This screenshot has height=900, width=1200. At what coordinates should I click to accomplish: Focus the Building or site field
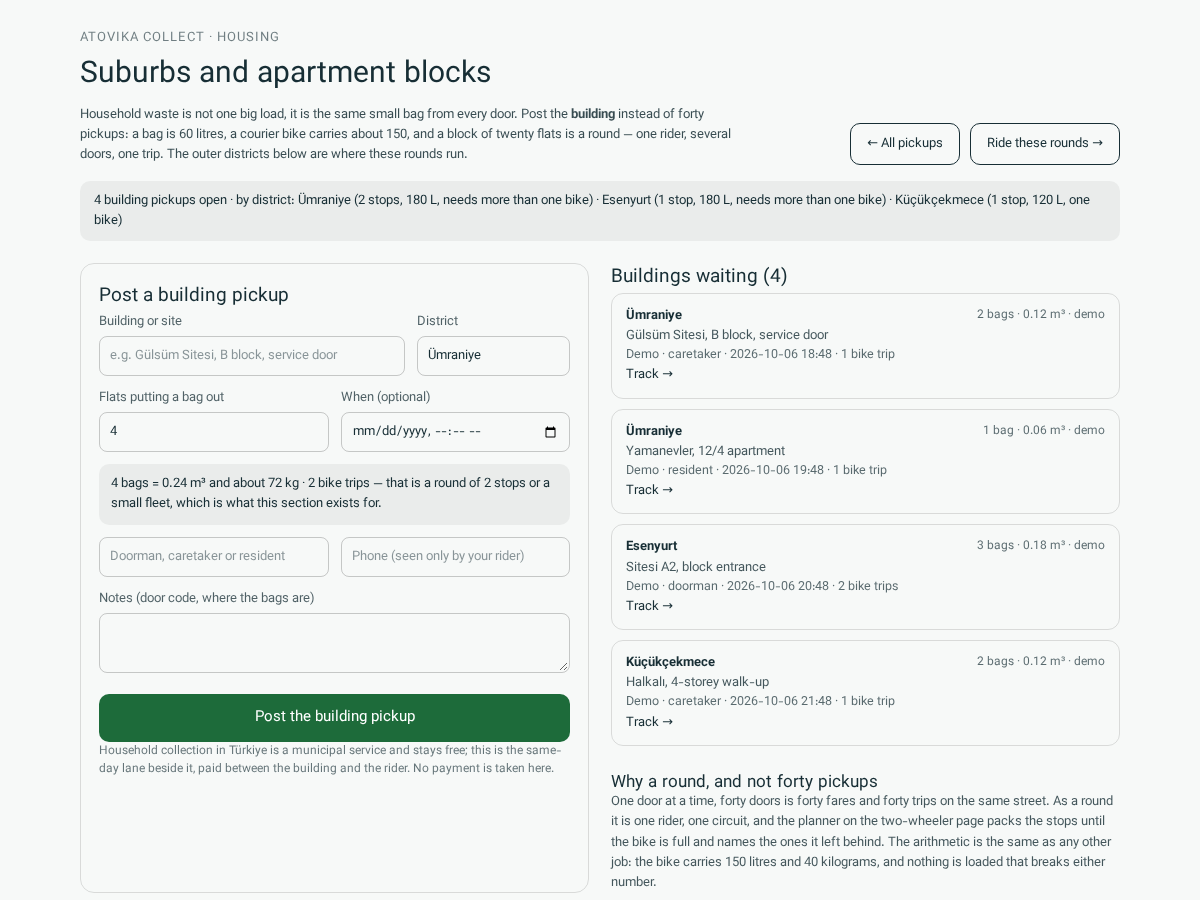click(x=252, y=356)
